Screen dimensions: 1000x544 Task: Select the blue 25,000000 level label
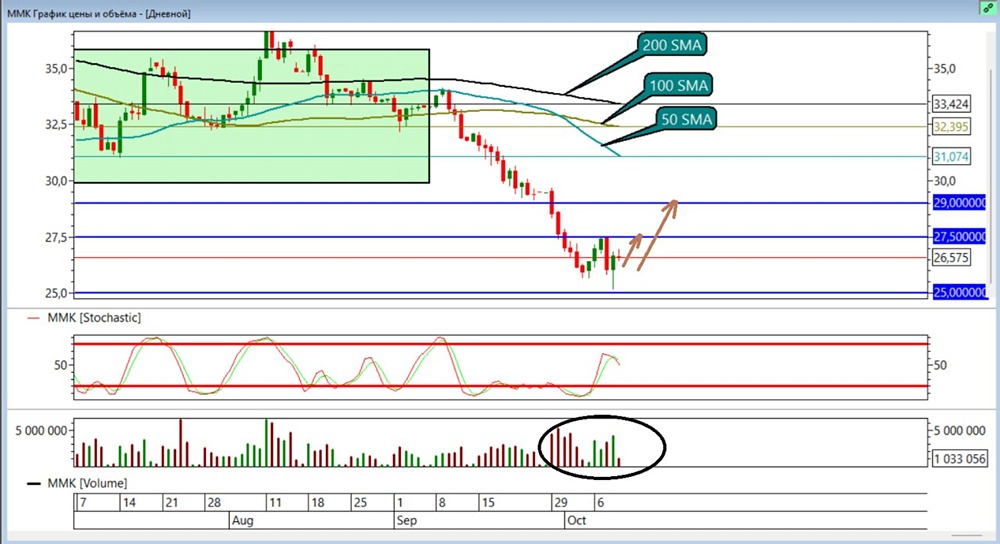click(x=959, y=293)
